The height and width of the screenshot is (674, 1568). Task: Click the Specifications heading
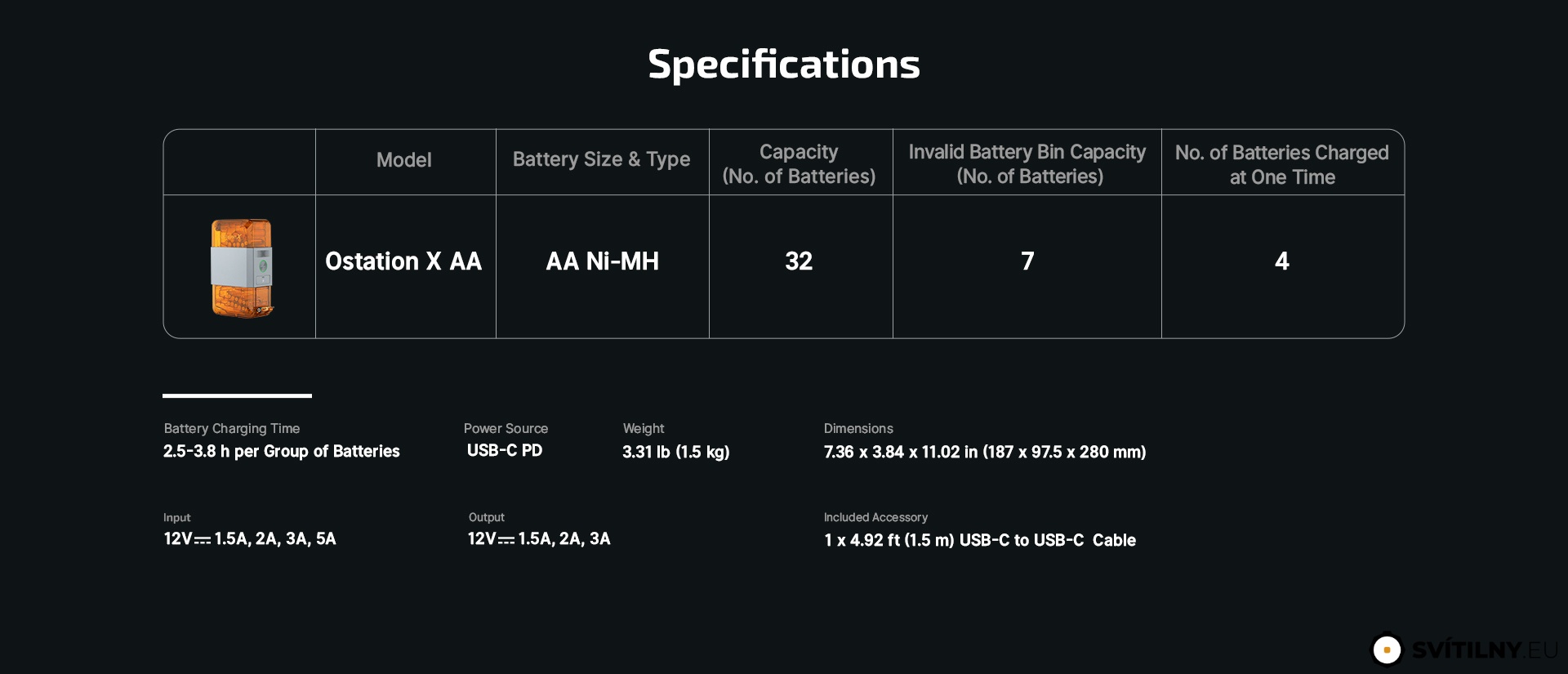tap(784, 64)
